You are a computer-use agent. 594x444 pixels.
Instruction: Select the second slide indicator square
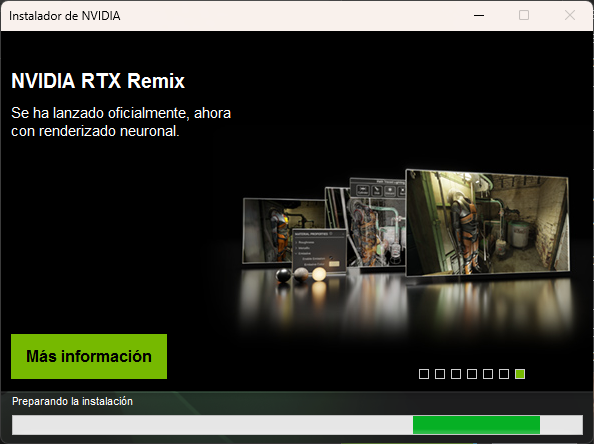pyautogui.click(x=440, y=374)
